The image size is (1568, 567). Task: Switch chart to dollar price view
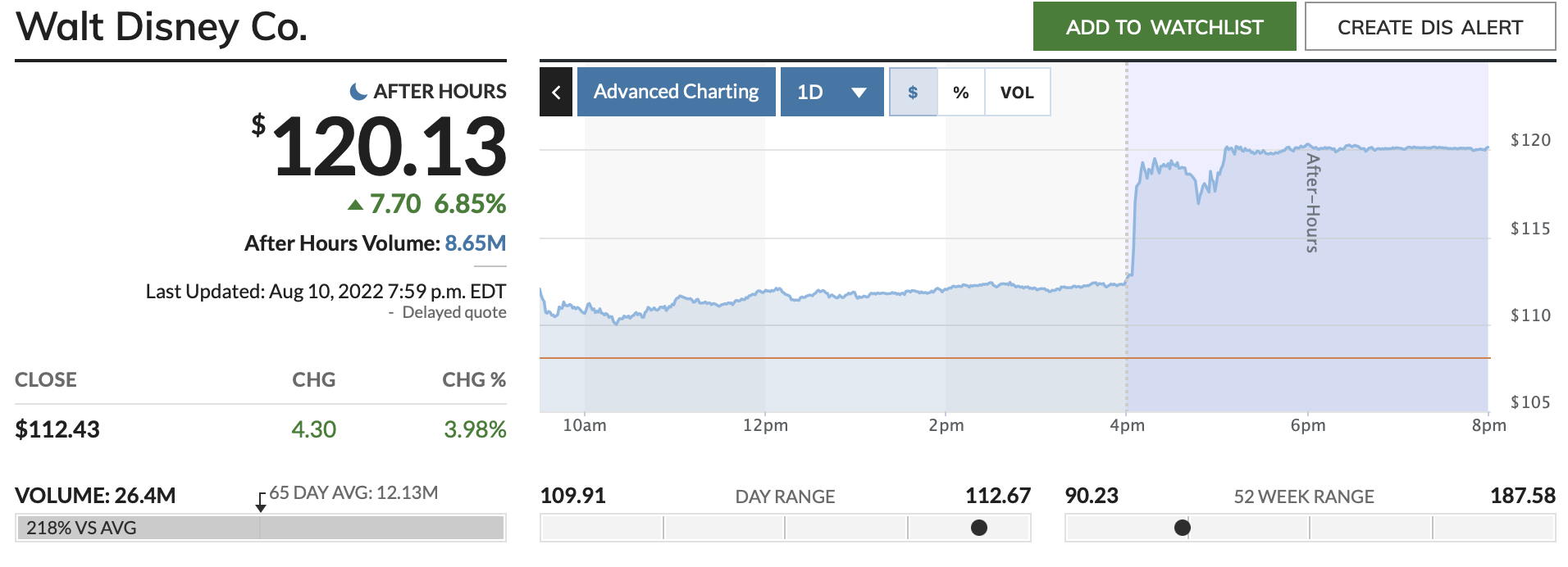click(x=913, y=92)
